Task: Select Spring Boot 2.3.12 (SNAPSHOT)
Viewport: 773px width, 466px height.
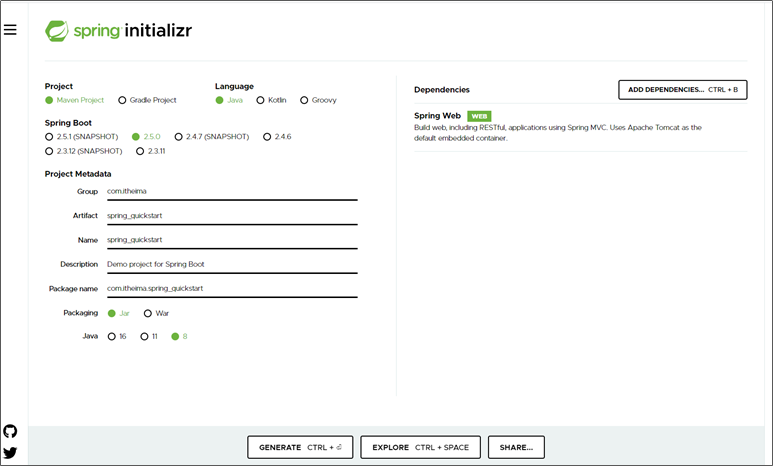Action: tap(49, 151)
